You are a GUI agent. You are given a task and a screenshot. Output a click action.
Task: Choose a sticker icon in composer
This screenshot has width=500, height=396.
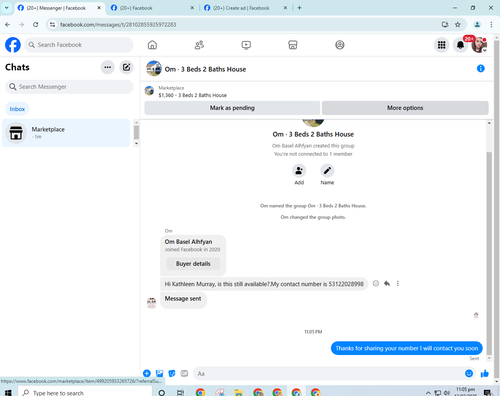pyautogui.click(x=172, y=373)
